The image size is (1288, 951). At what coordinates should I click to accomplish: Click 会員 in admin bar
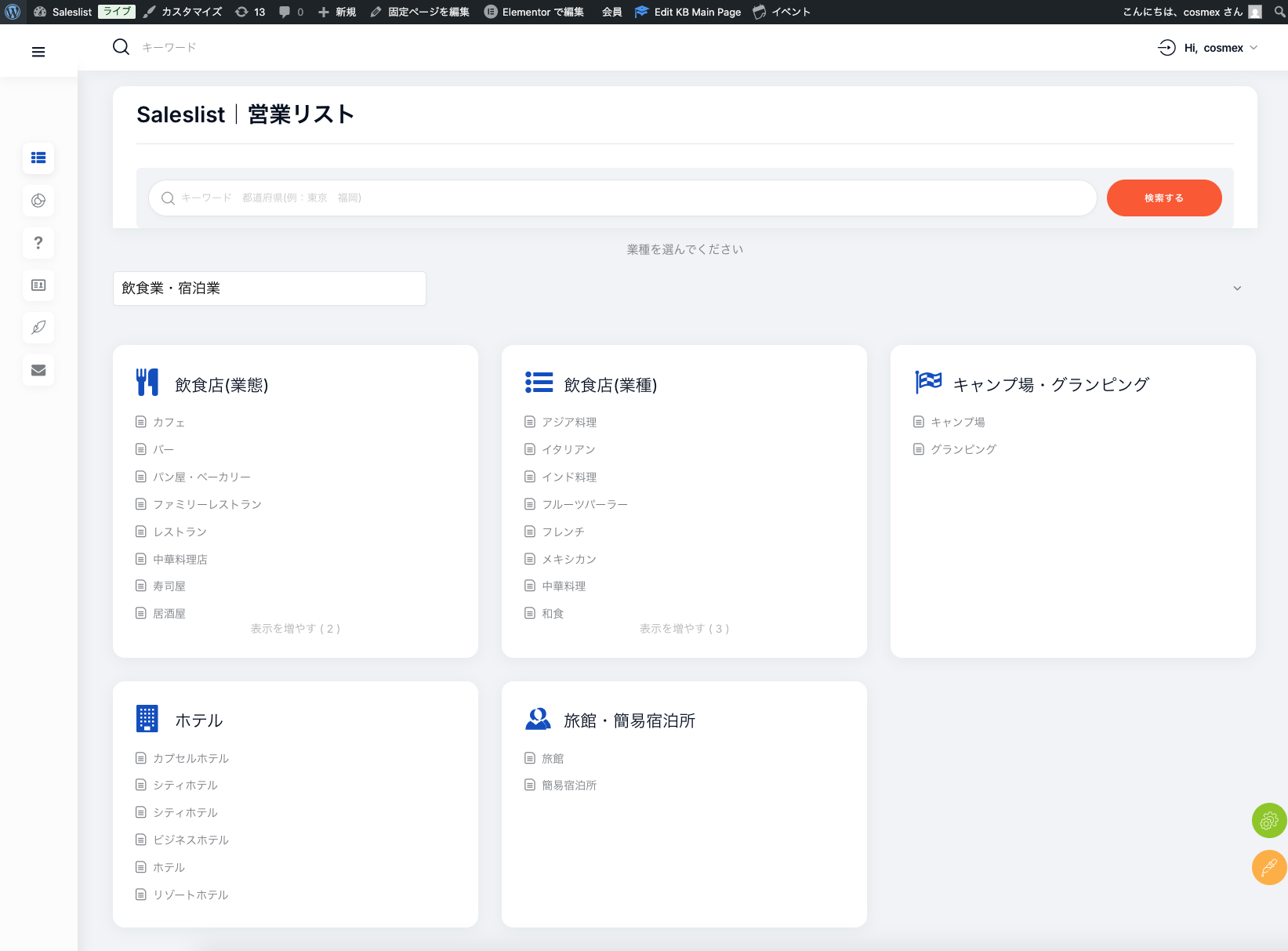coord(612,12)
